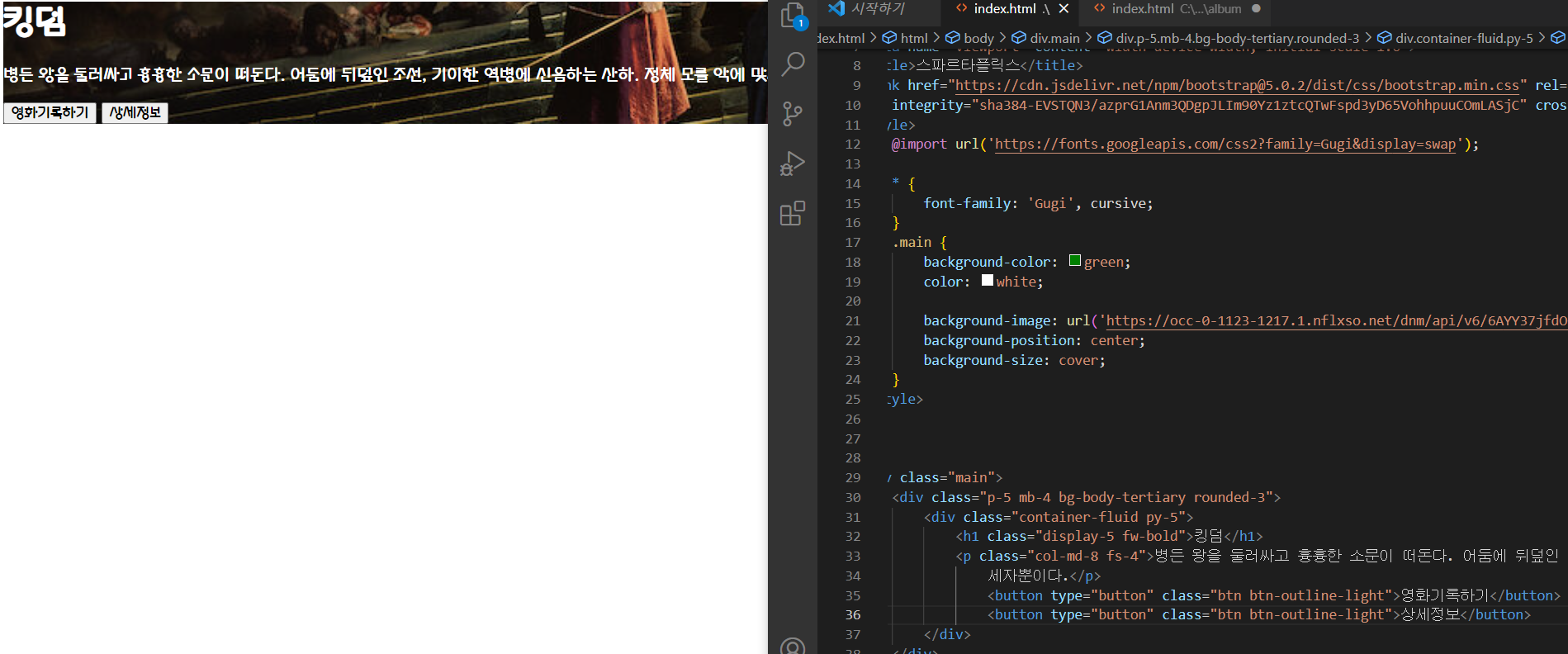This screenshot has height=654, width=1568.
Task: Open the Extensions view
Action: coord(793,213)
